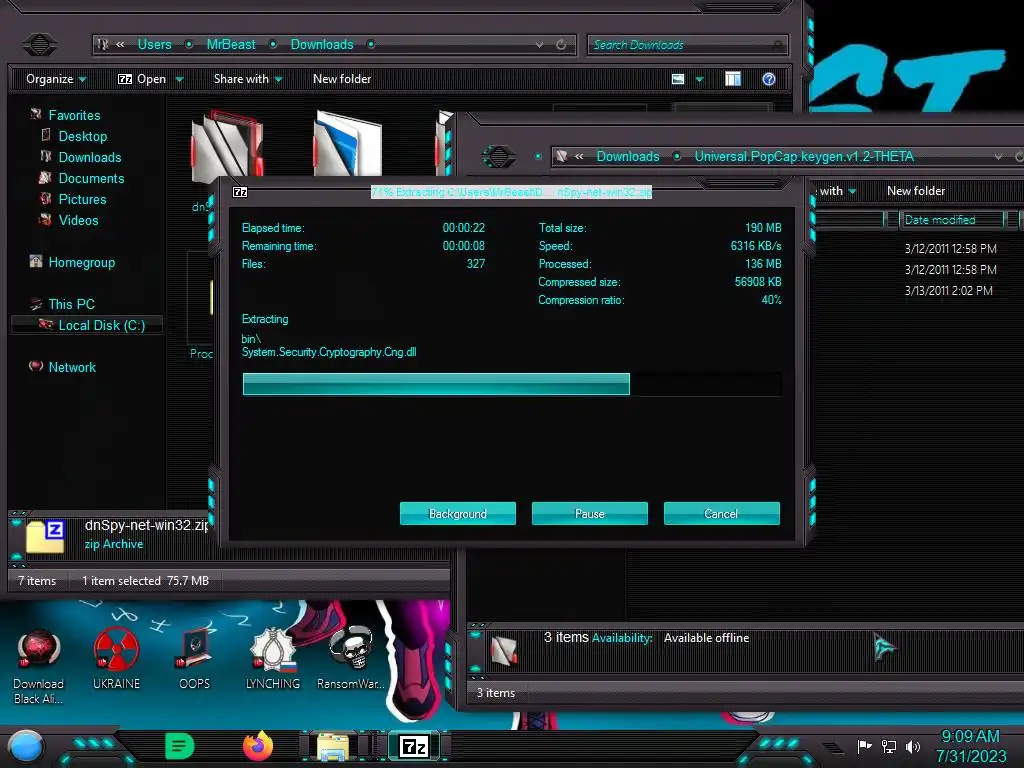Click New folder in the keygen window
This screenshot has height=768, width=1024.
click(x=916, y=191)
